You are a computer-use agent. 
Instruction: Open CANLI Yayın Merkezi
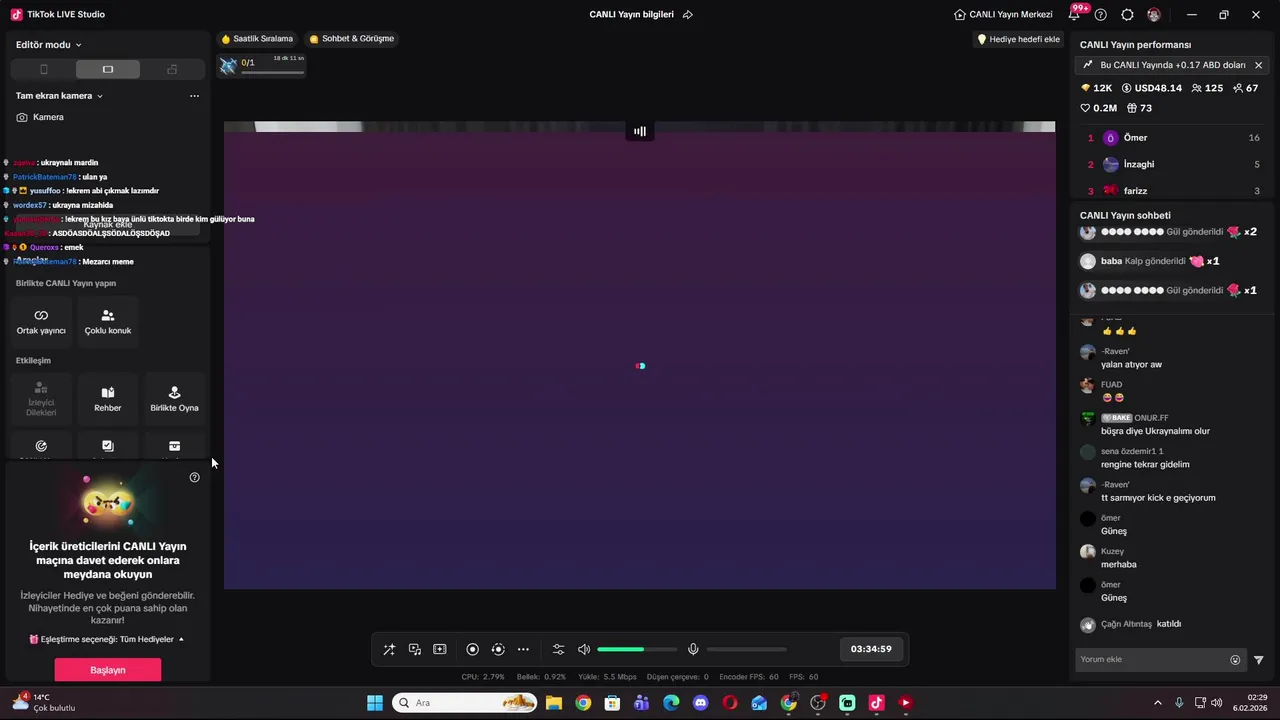coord(1003,15)
